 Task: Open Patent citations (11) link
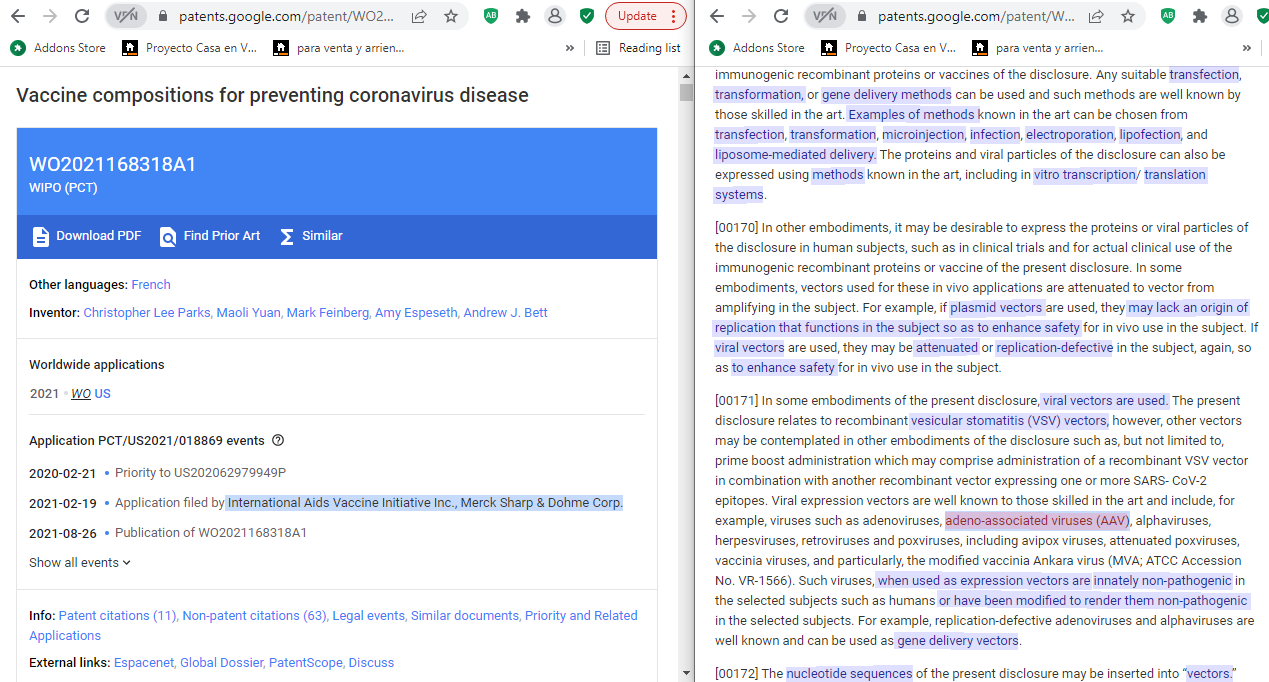coord(117,616)
